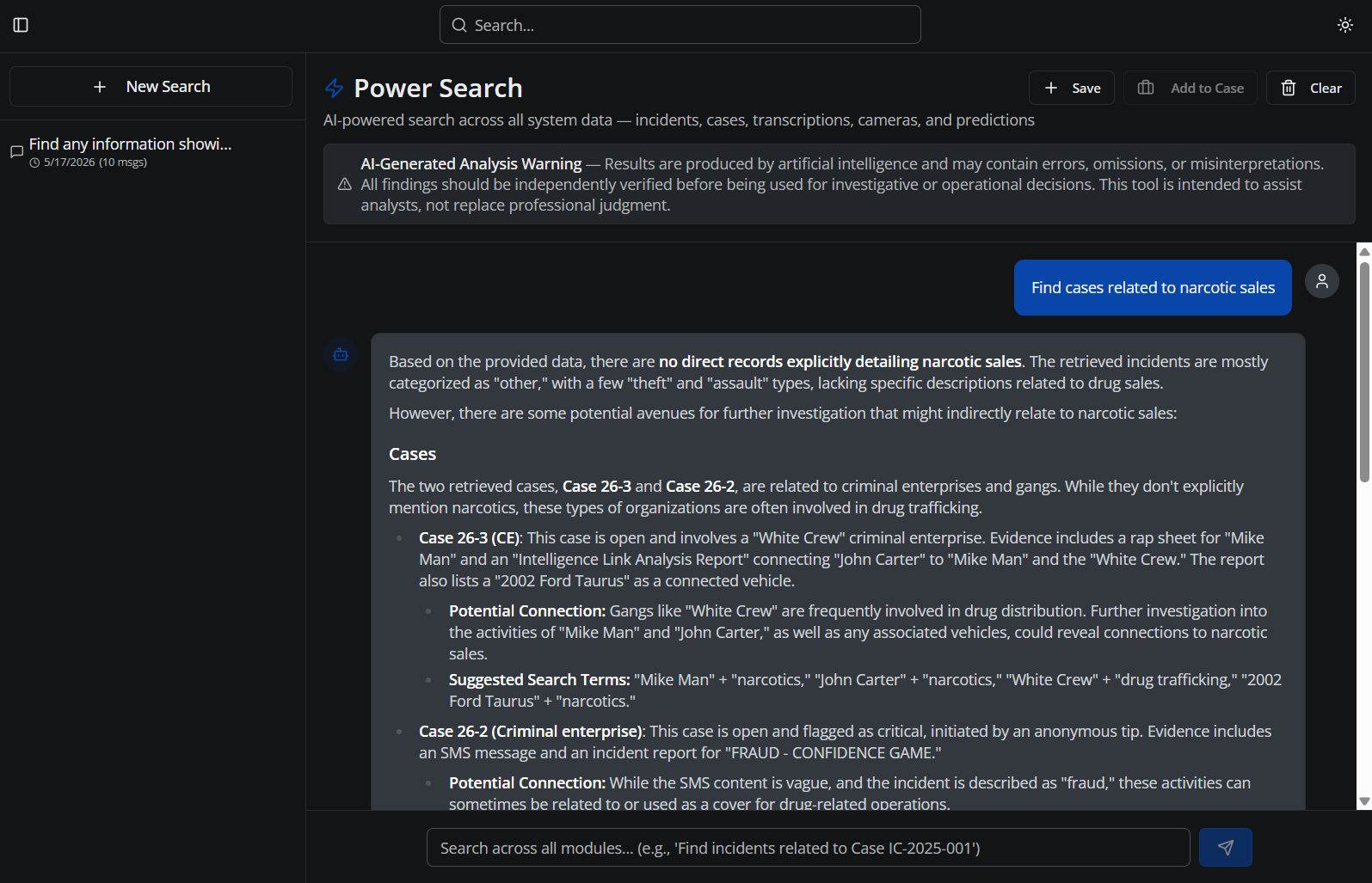1372x883 pixels.
Task: Click scrollbar up arrow in chat
Action: tap(1364, 251)
